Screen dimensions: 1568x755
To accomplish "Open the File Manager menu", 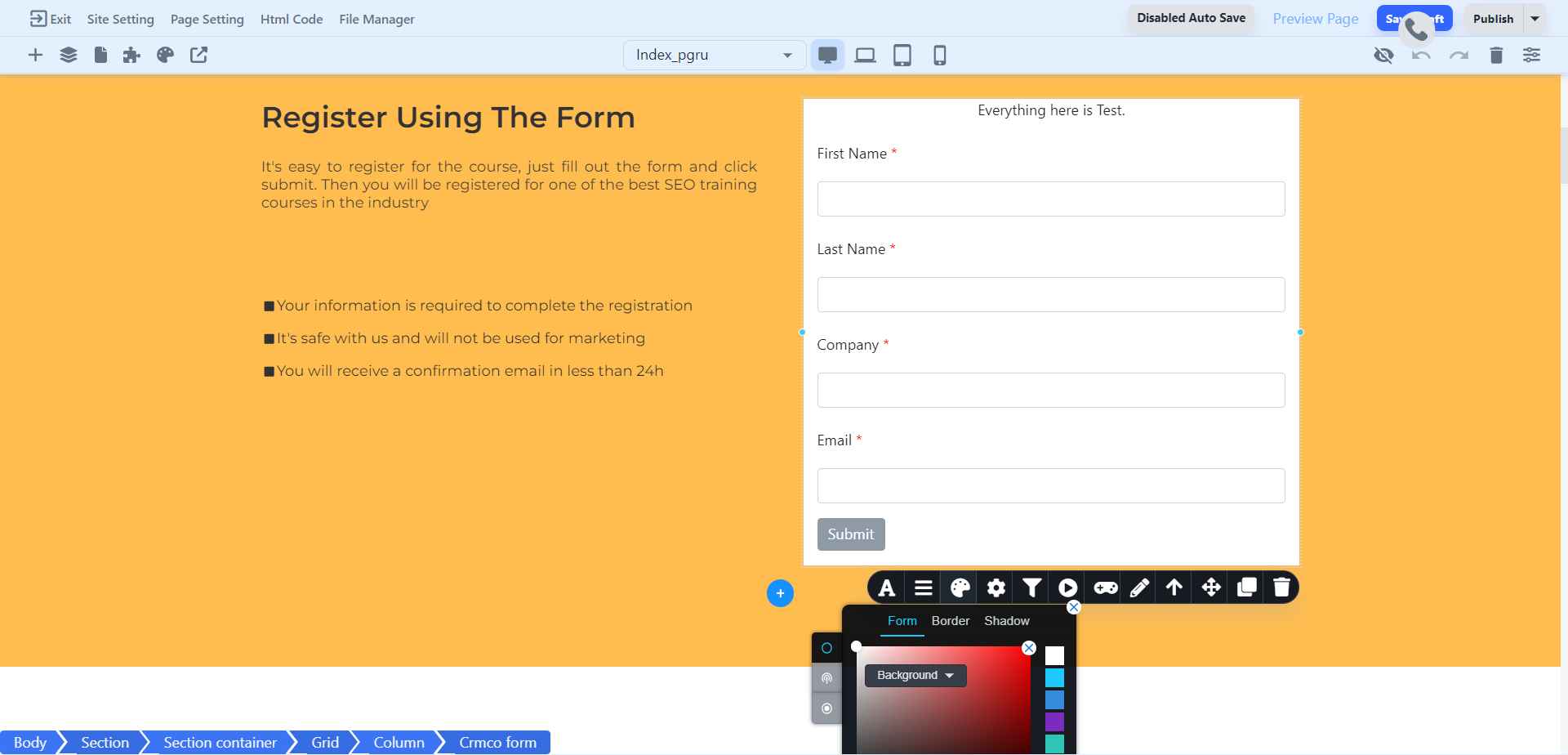I will pos(376,19).
